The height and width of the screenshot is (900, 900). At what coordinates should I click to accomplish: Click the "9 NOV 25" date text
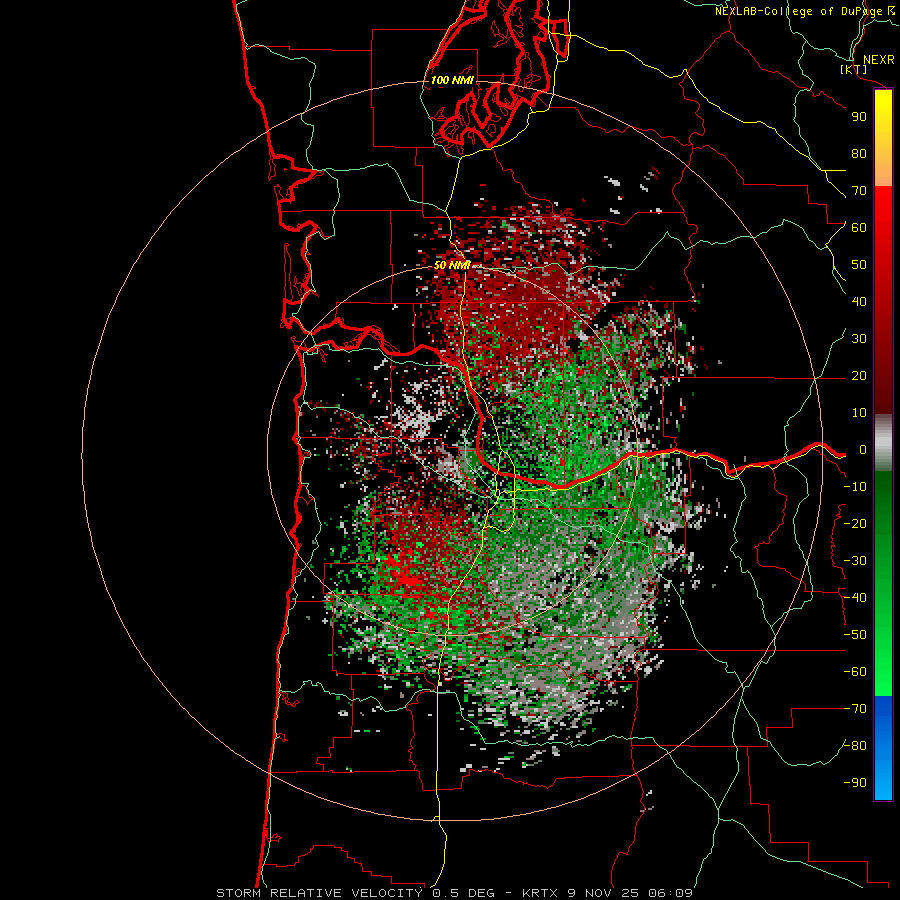point(603,893)
